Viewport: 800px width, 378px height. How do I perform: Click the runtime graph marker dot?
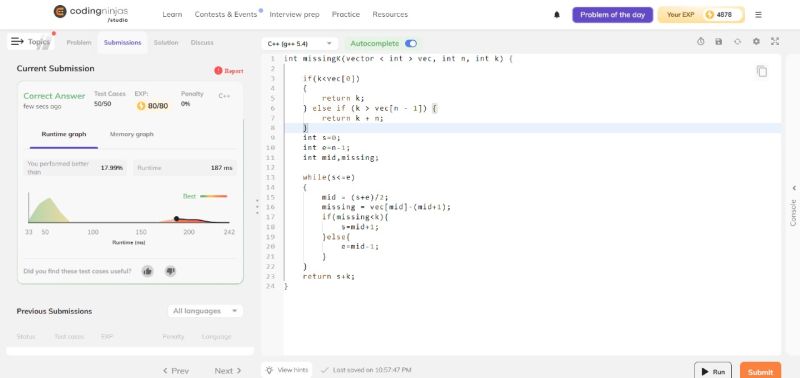point(177,218)
